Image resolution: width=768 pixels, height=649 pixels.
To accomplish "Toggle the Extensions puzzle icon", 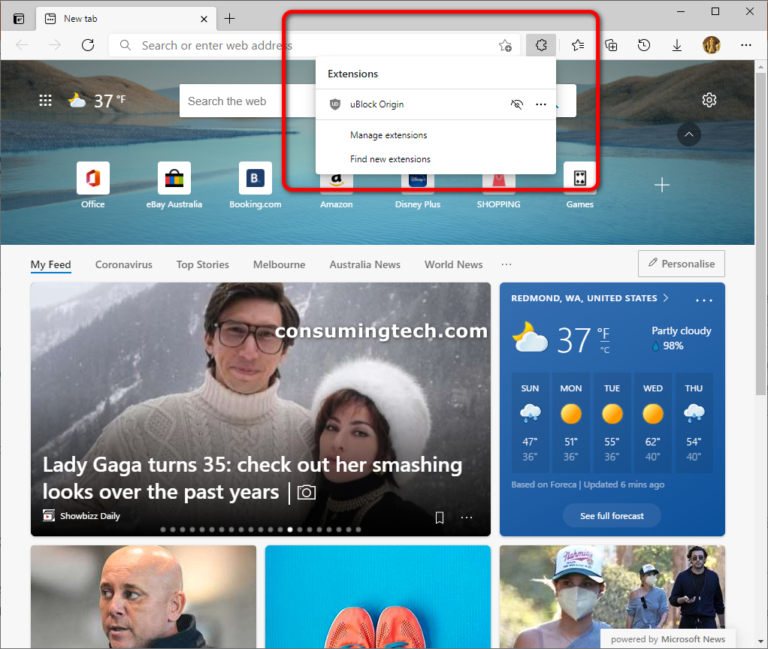I will point(541,45).
